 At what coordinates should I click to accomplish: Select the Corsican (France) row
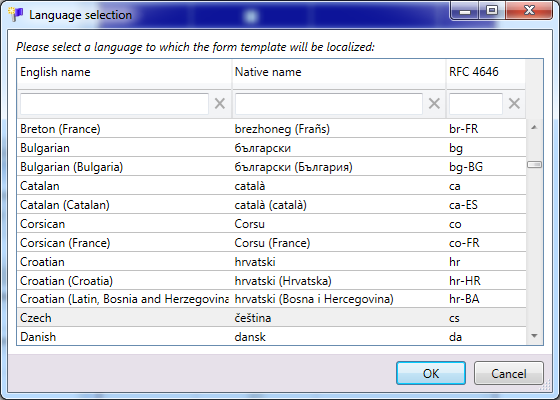[271, 242]
